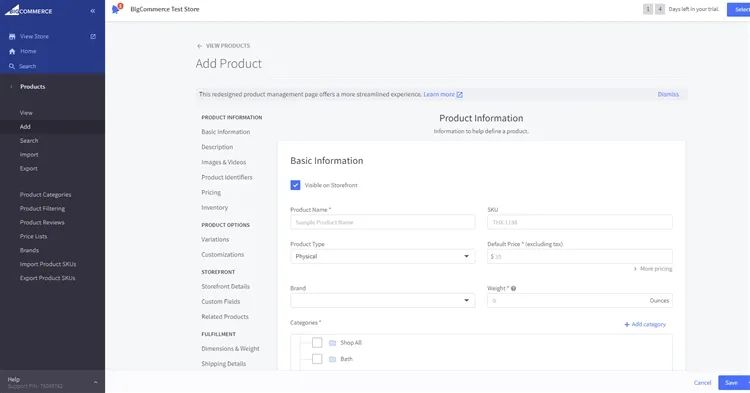Image resolution: width=750 pixels, height=393 pixels.
Task: Jump to Customizations section
Action: click(223, 255)
